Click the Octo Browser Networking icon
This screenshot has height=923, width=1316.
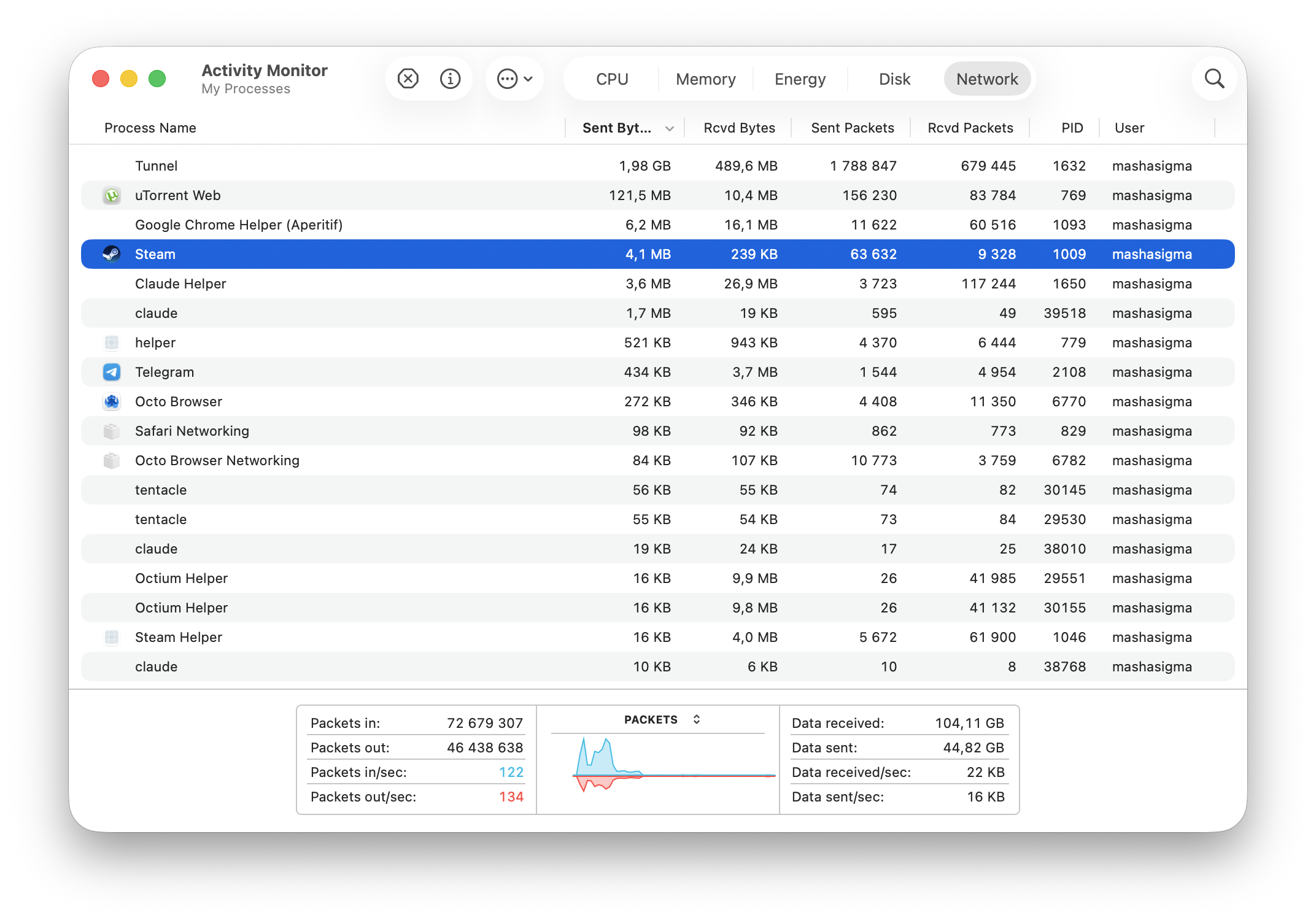click(112, 460)
